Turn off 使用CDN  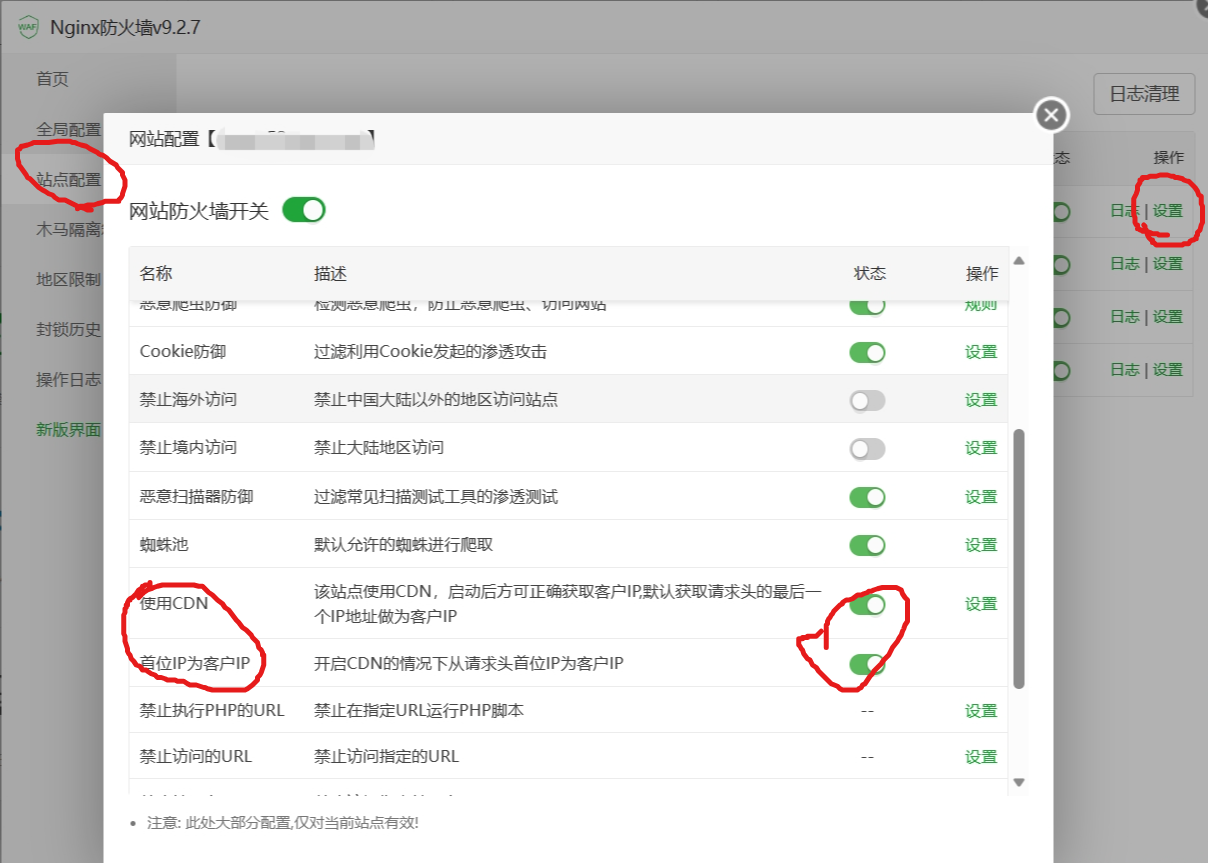[866, 604]
